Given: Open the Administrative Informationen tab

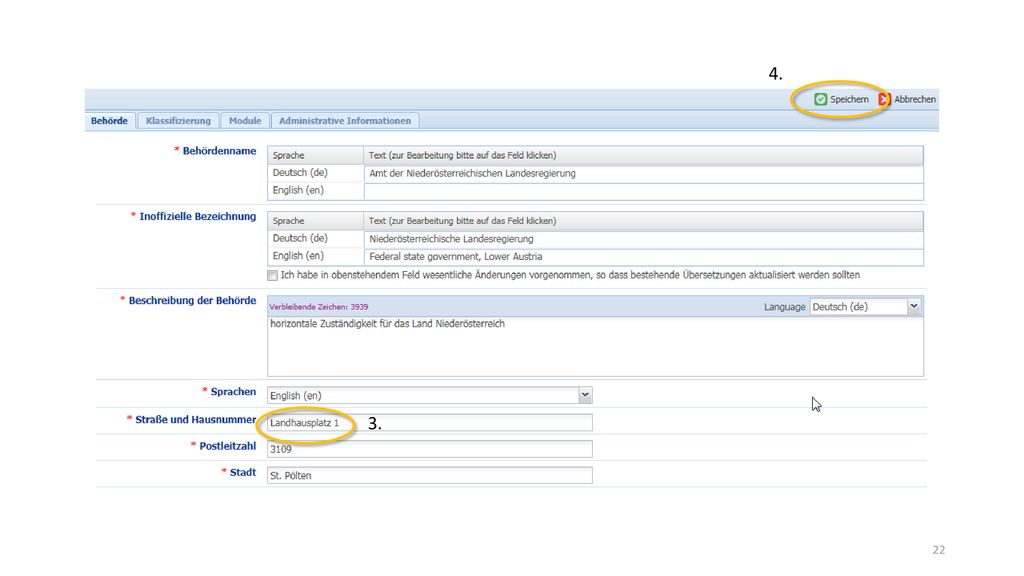Looking at the screenshot, I should tap(345, 121).
